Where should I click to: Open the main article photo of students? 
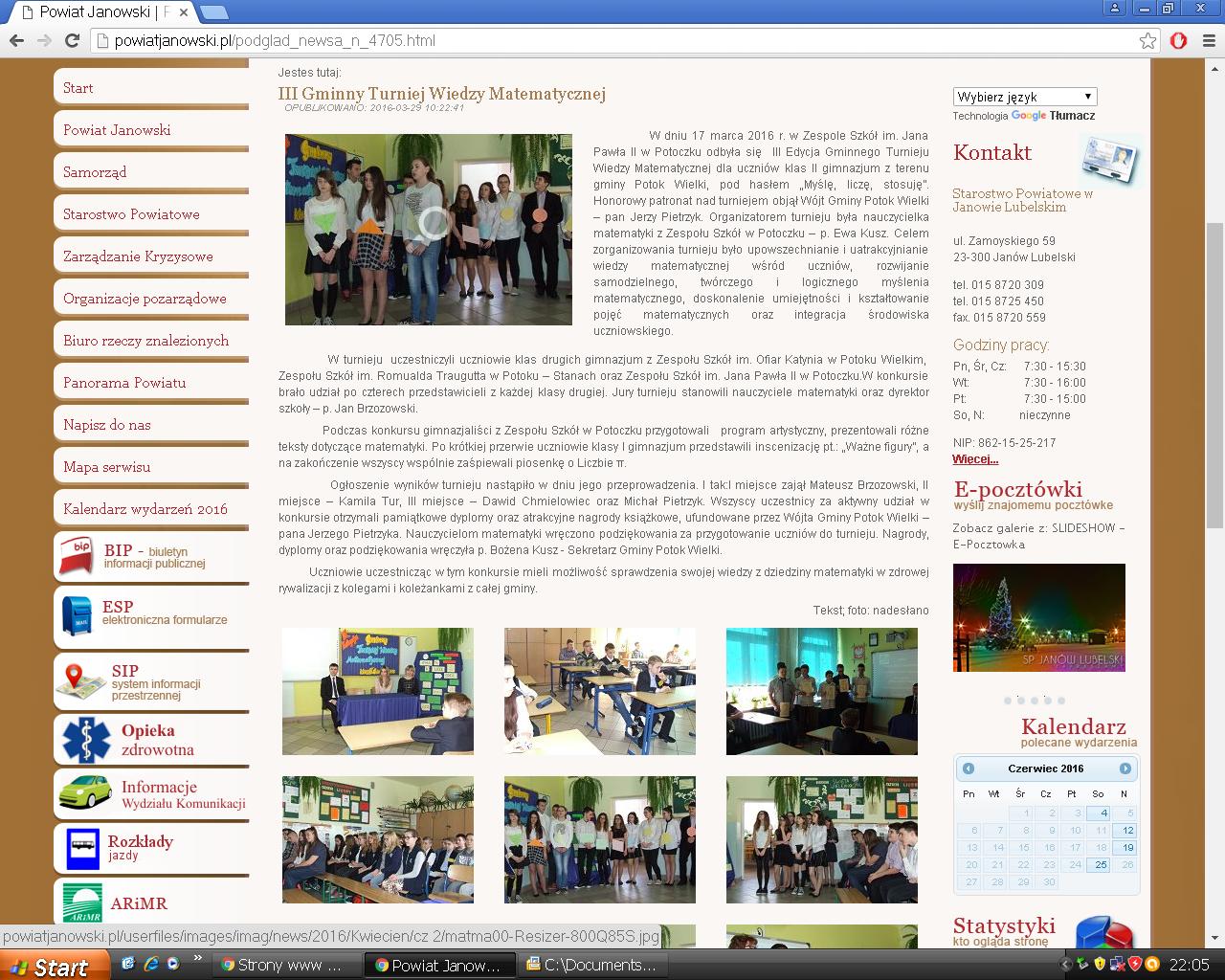click(x=428, y=230)
